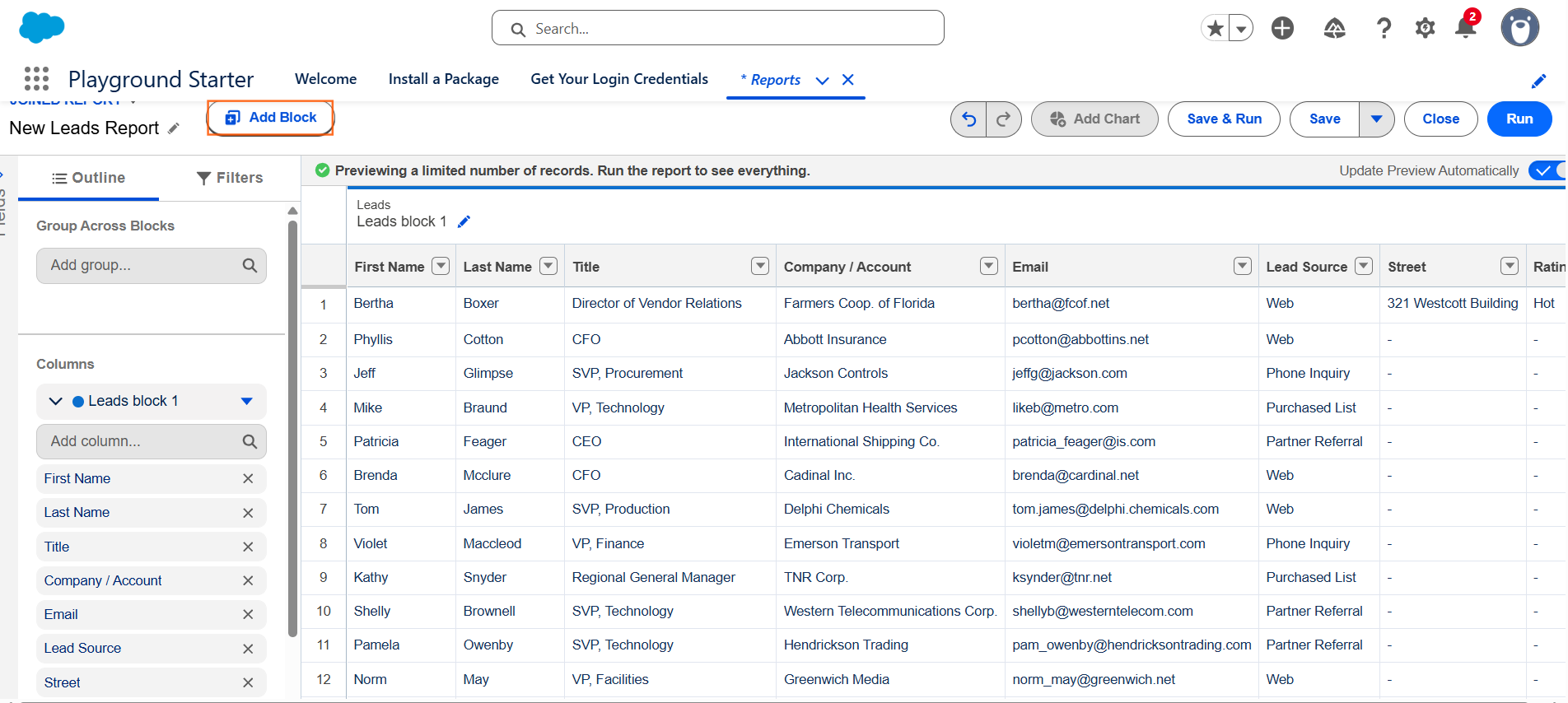Viewport: 1568px width, 703px height.
Task: Open Get Your Login Credentials tab
Action: click(619, 79)
